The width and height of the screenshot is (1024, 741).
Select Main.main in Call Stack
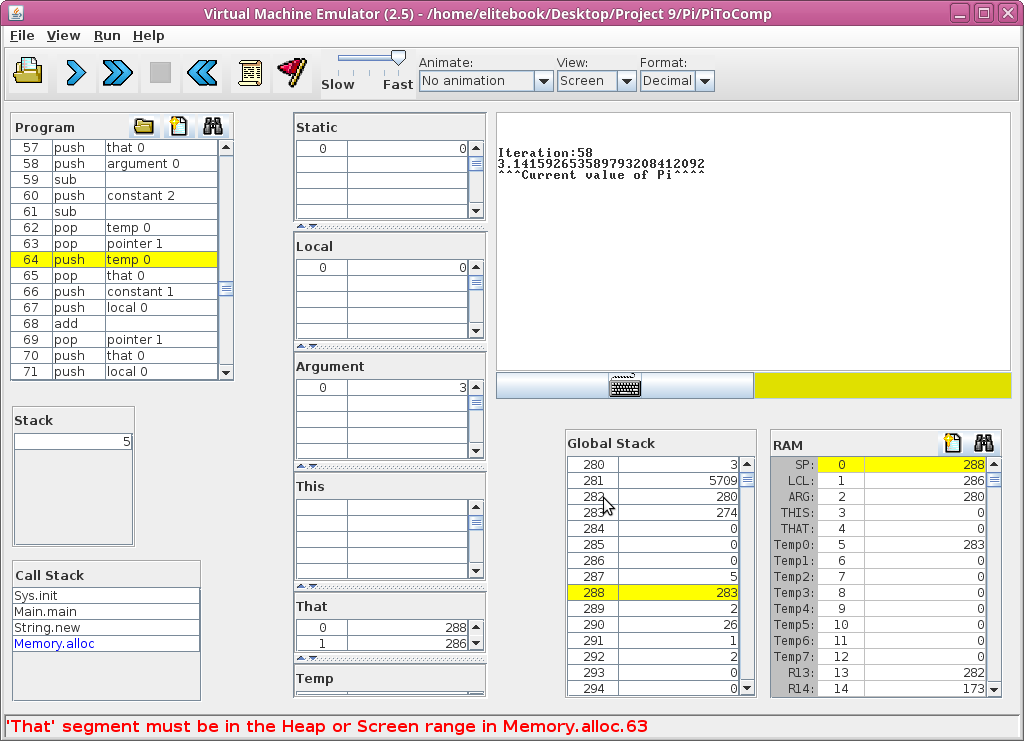click(x=45, y=612)
